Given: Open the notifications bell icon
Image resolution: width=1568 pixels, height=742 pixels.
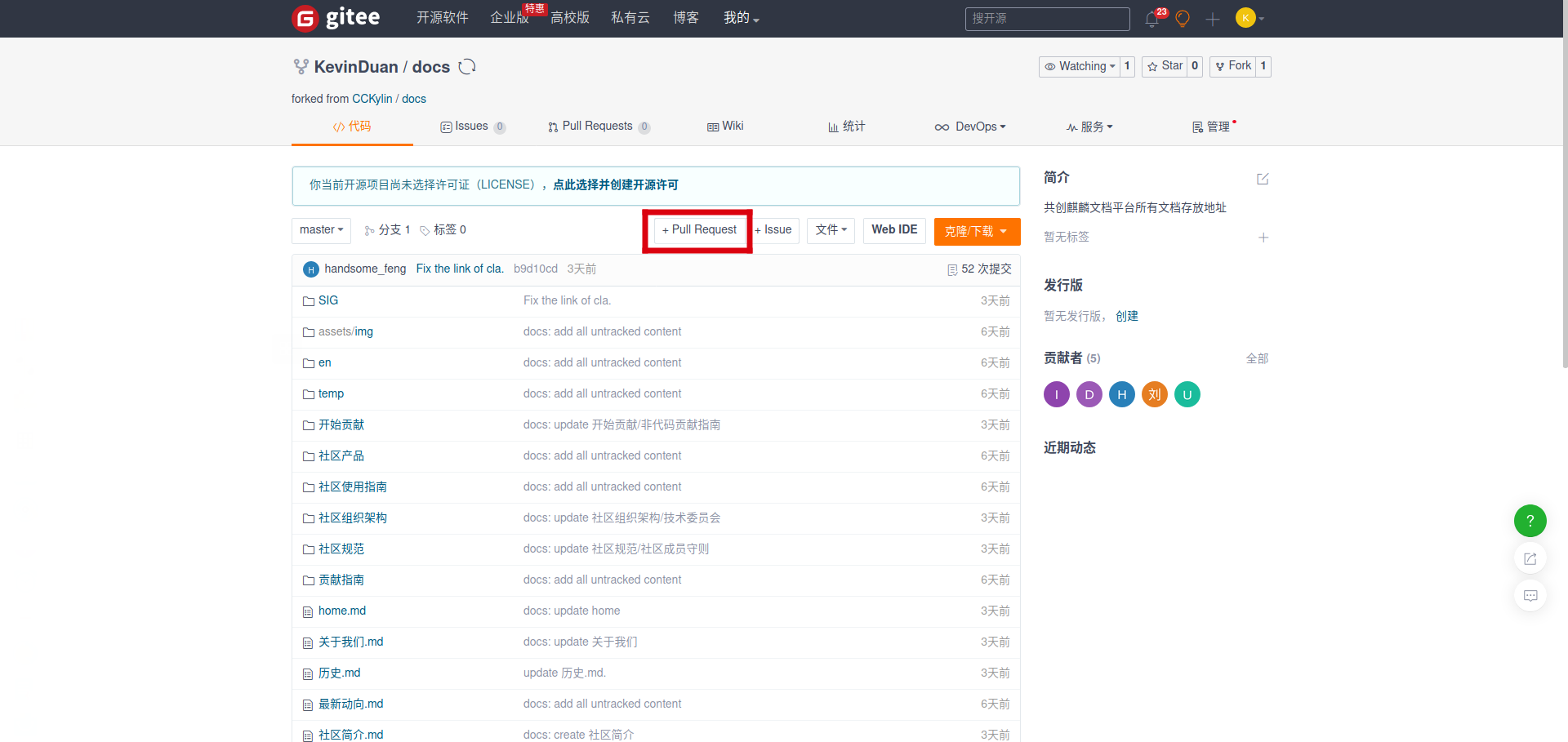Looking at the screenshot, I should 1152,19.
